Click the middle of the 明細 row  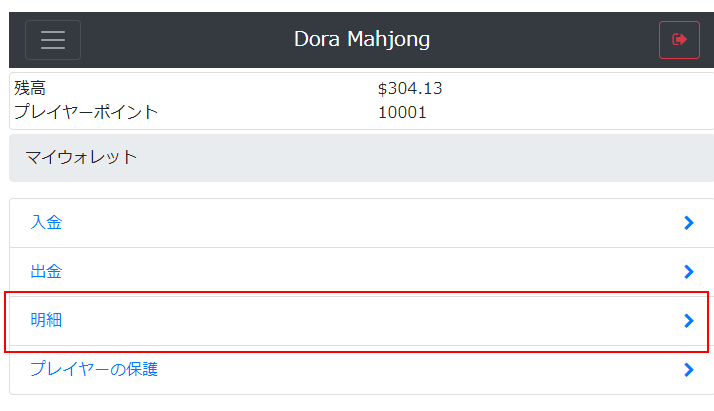coord(362,321)
